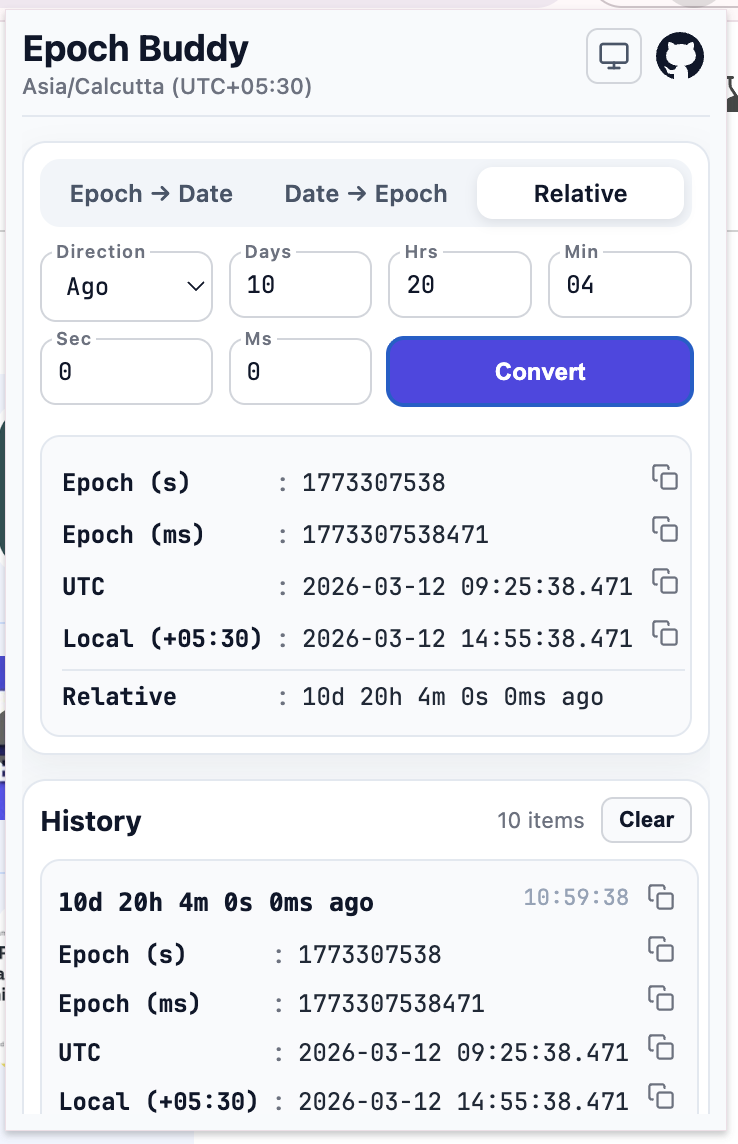Switch to the Epoch → Date tab
738x1144 pixels.
click(x=151, y=194)
